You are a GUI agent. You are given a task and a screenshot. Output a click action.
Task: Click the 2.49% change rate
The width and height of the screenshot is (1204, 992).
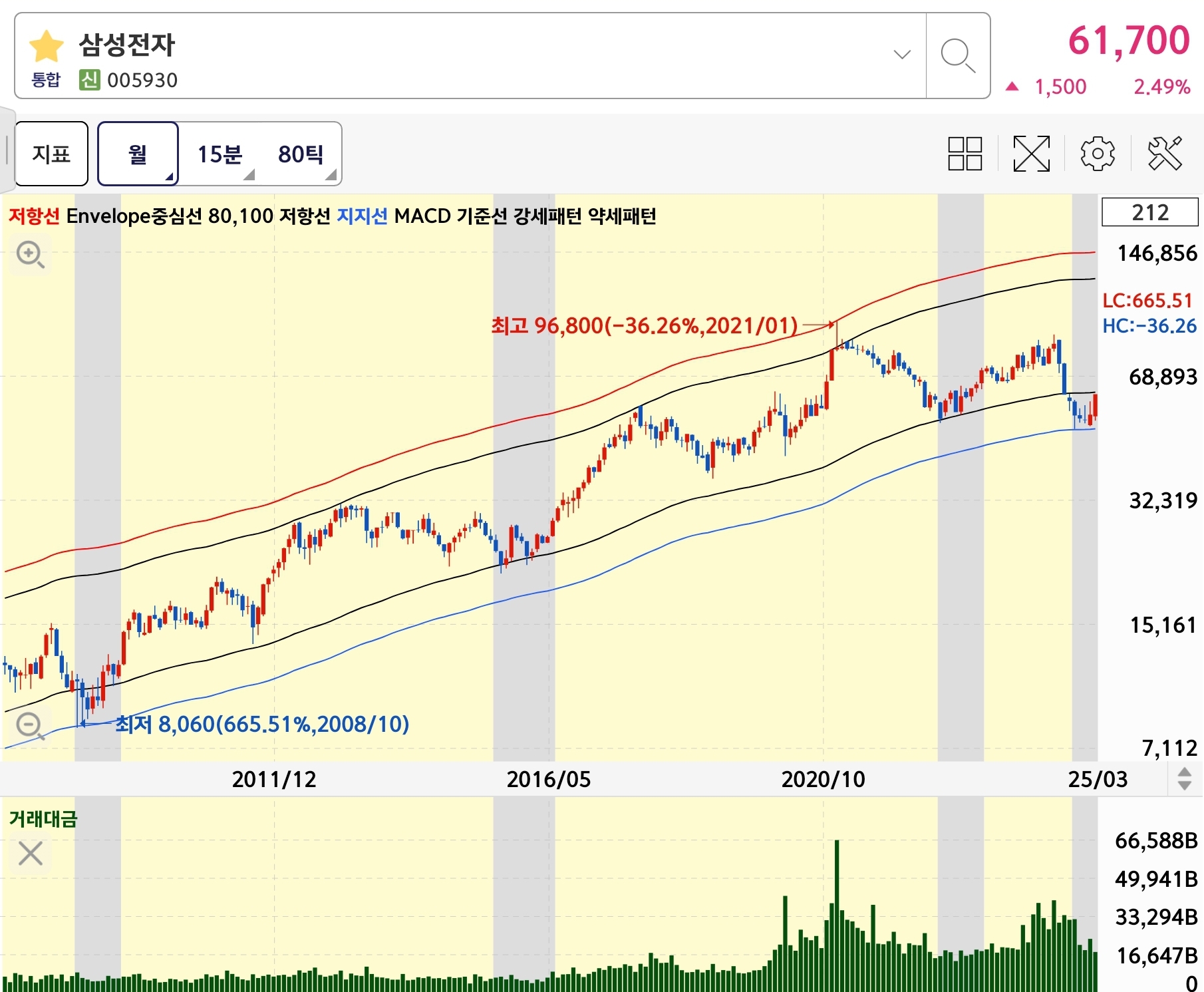(x=1162, y=86)
